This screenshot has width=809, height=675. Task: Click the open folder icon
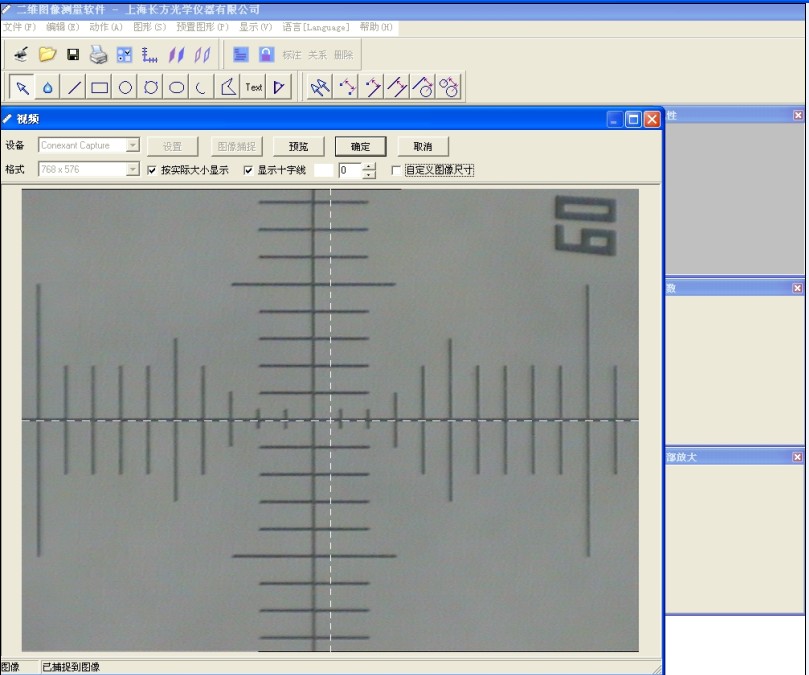47,54
